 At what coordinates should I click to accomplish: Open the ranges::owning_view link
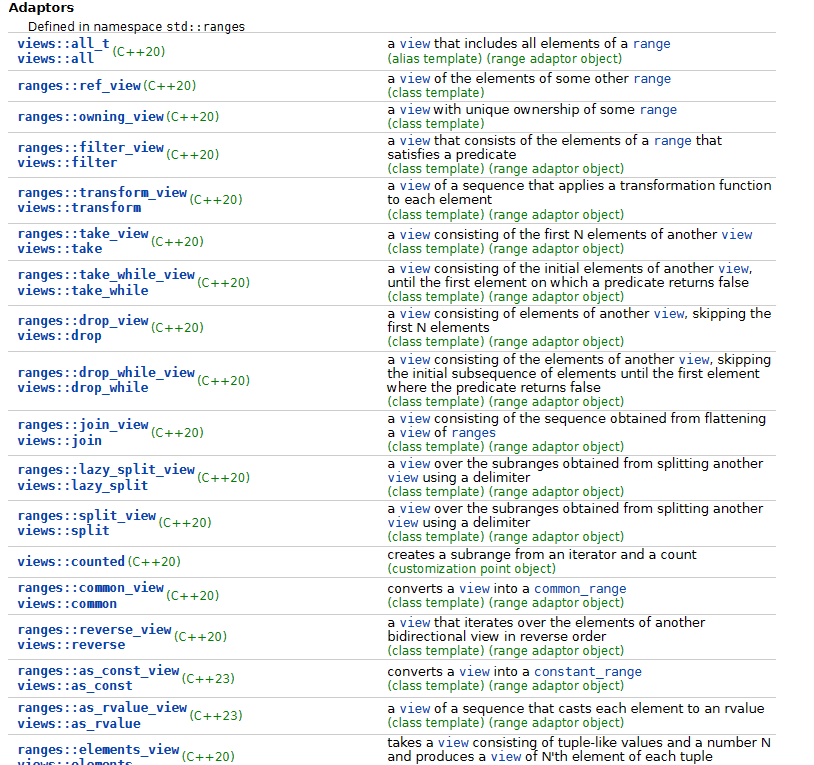click(x=91, y=117)
